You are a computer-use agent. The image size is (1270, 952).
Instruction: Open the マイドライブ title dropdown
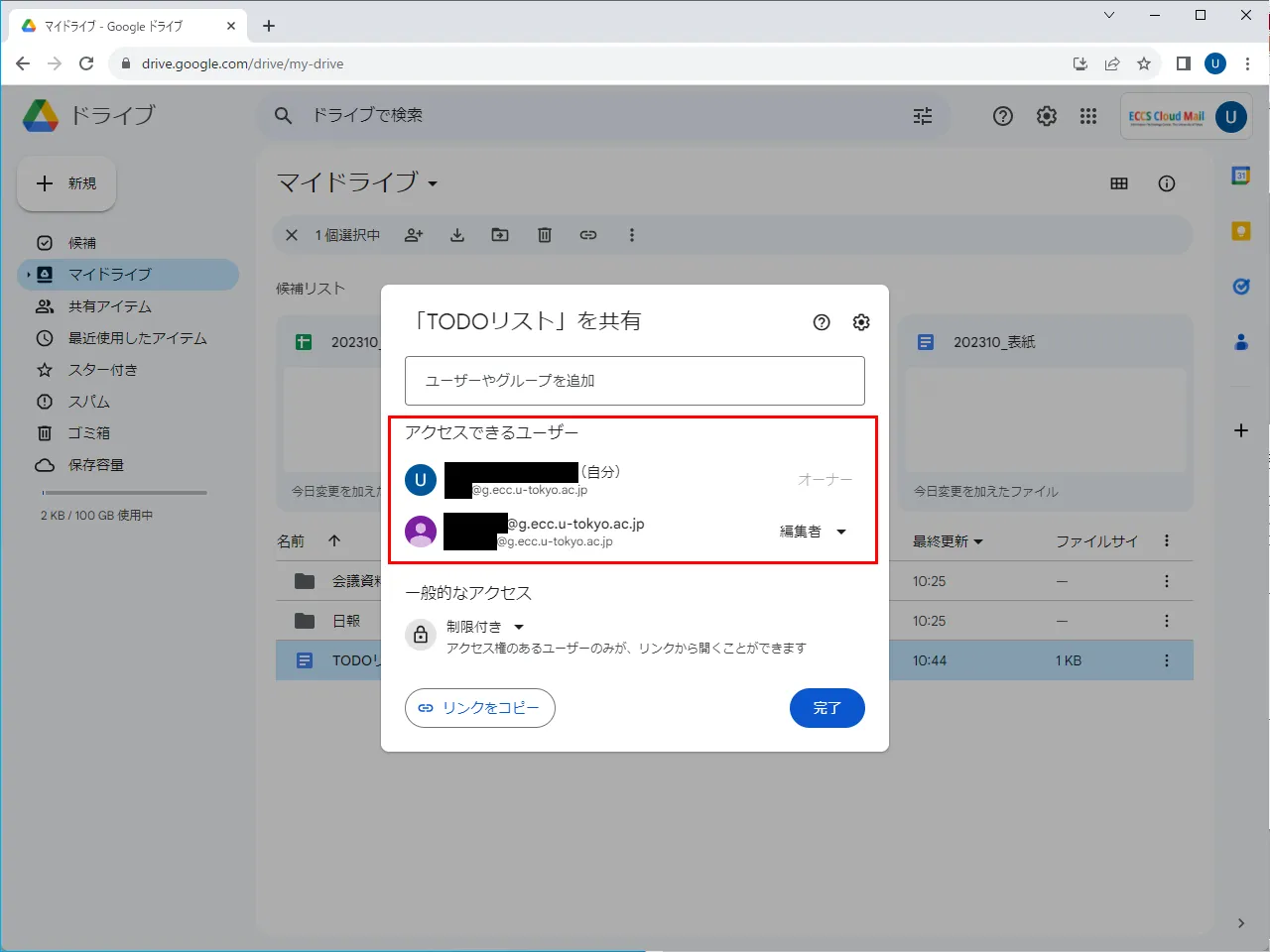coord(433,183)
